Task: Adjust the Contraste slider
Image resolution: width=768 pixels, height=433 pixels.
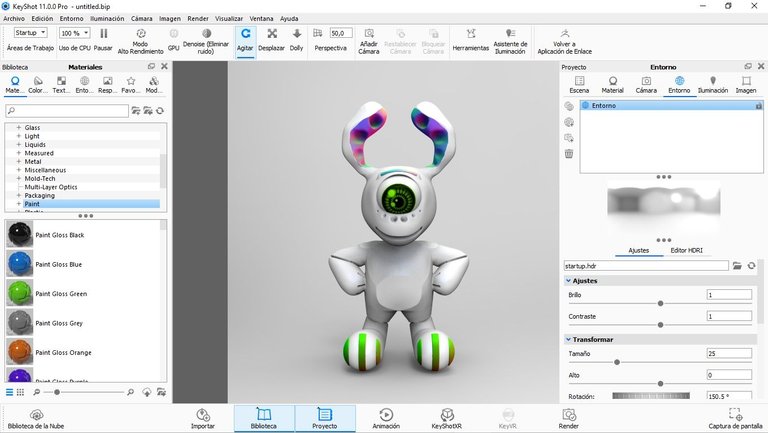Action: click(x=660, y=325)
